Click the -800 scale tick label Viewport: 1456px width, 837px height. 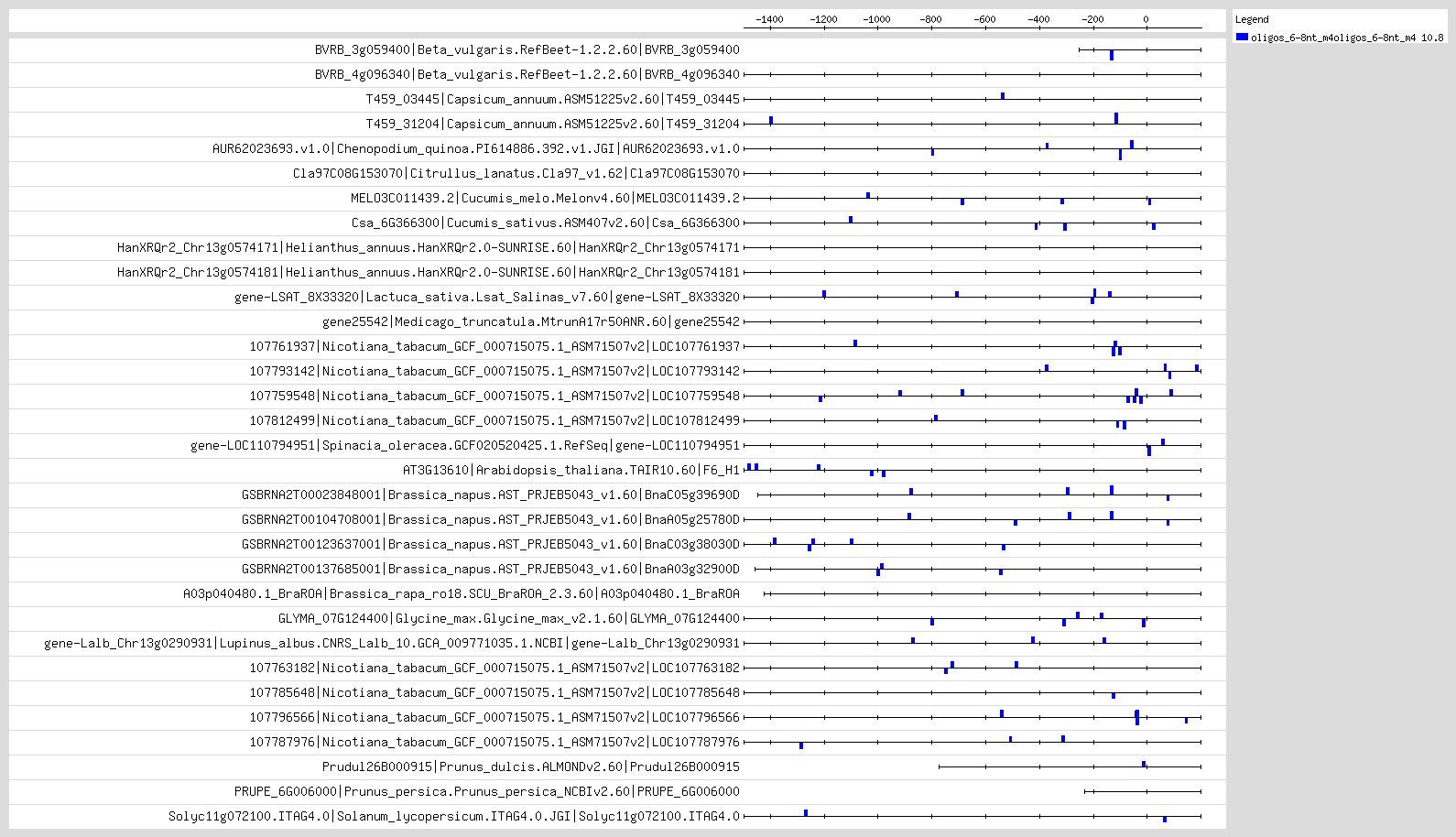tap(930, 19)
